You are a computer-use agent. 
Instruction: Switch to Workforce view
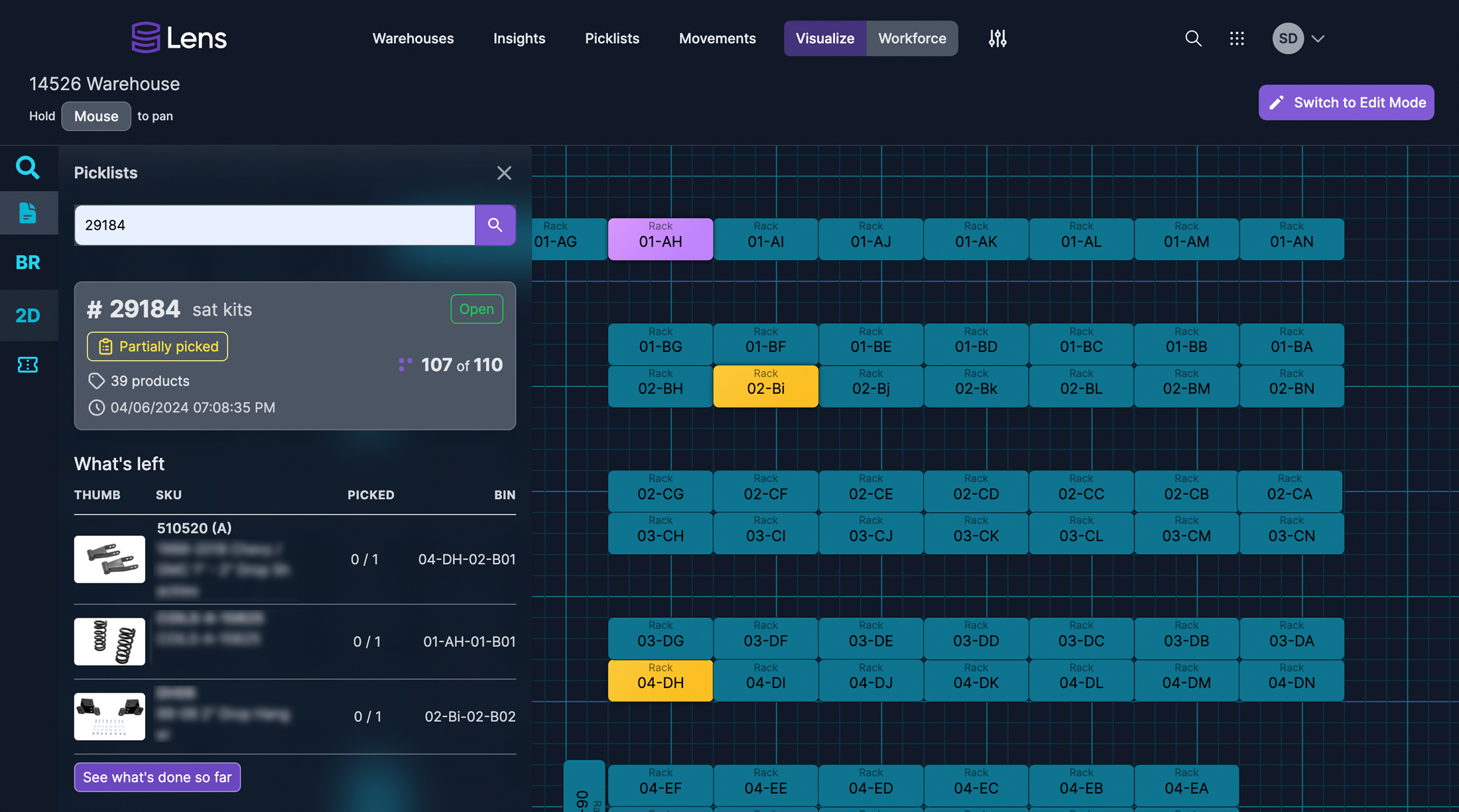912,38
